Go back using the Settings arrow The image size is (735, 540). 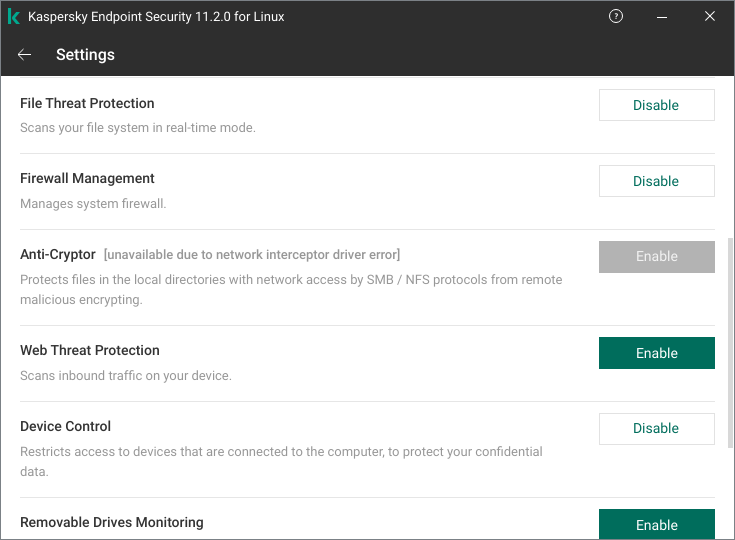pyautogui.click(x=24, y=55)
